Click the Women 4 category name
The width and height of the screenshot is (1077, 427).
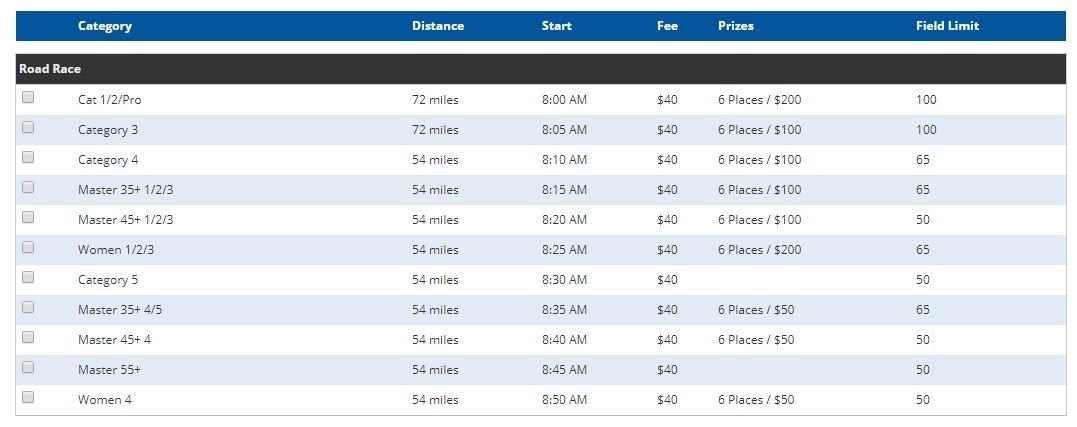[x=104, y=400]
